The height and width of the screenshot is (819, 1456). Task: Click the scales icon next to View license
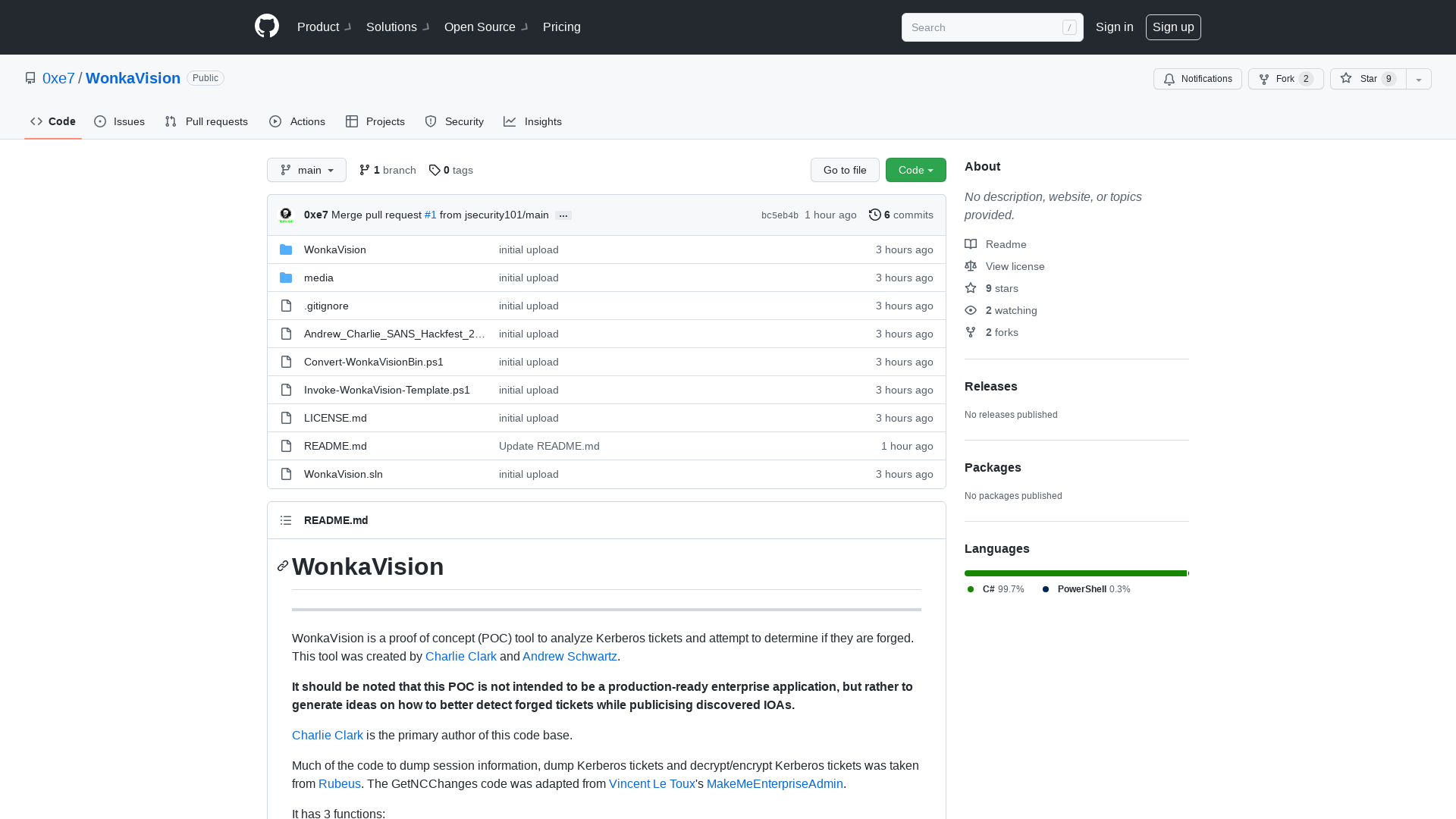971,266
